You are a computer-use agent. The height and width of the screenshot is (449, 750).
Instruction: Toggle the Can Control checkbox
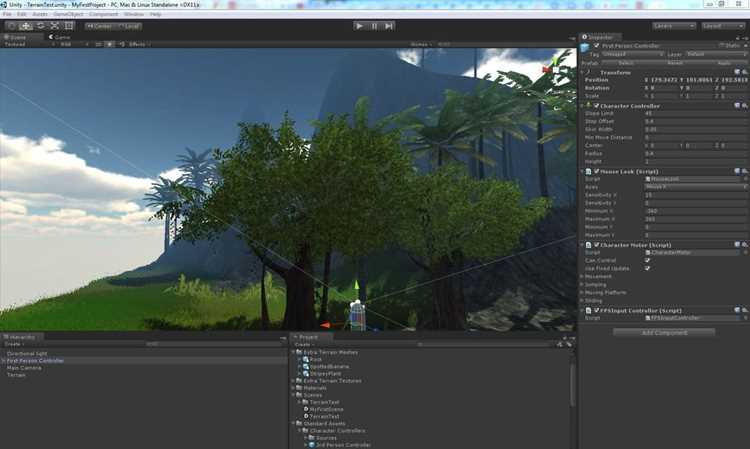click(x=647, y=260)
